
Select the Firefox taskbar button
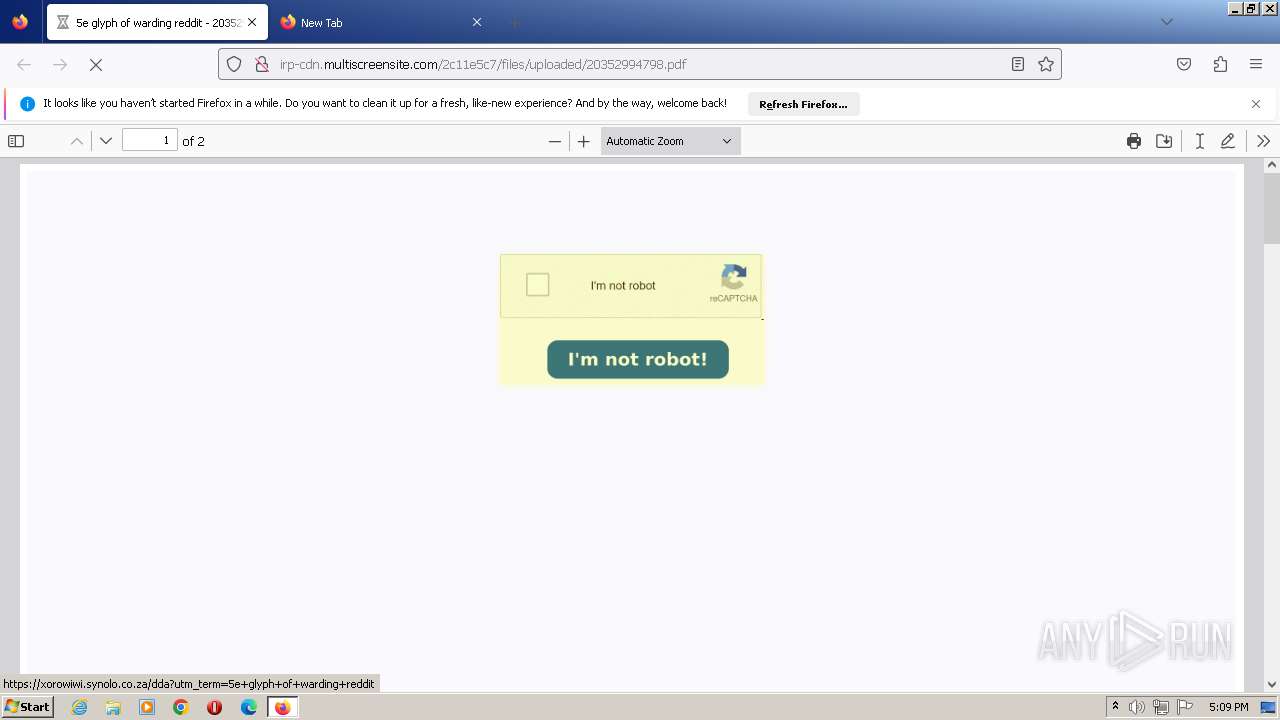[x=283, y=707]
